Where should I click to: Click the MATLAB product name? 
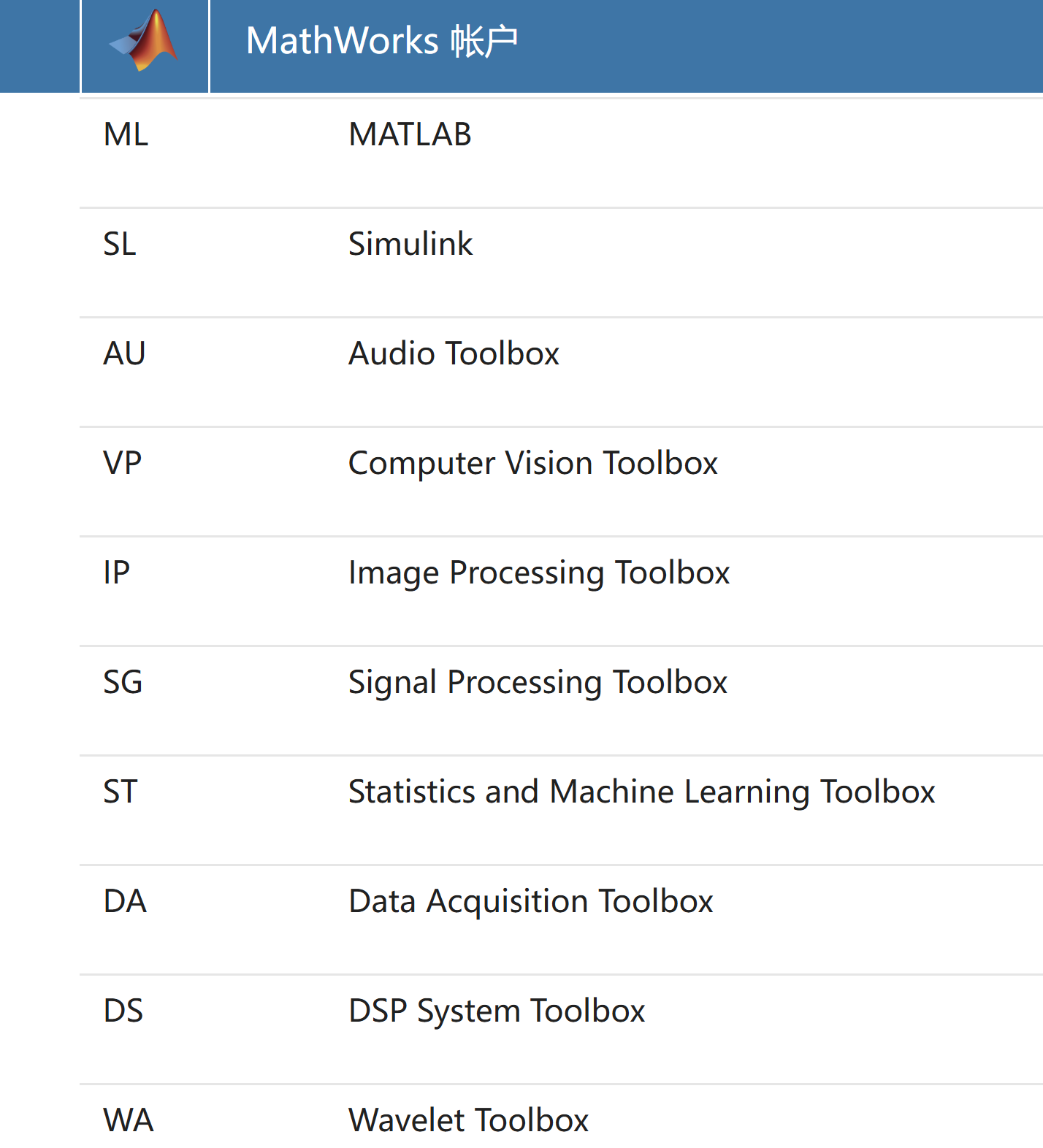click(410, 134)
